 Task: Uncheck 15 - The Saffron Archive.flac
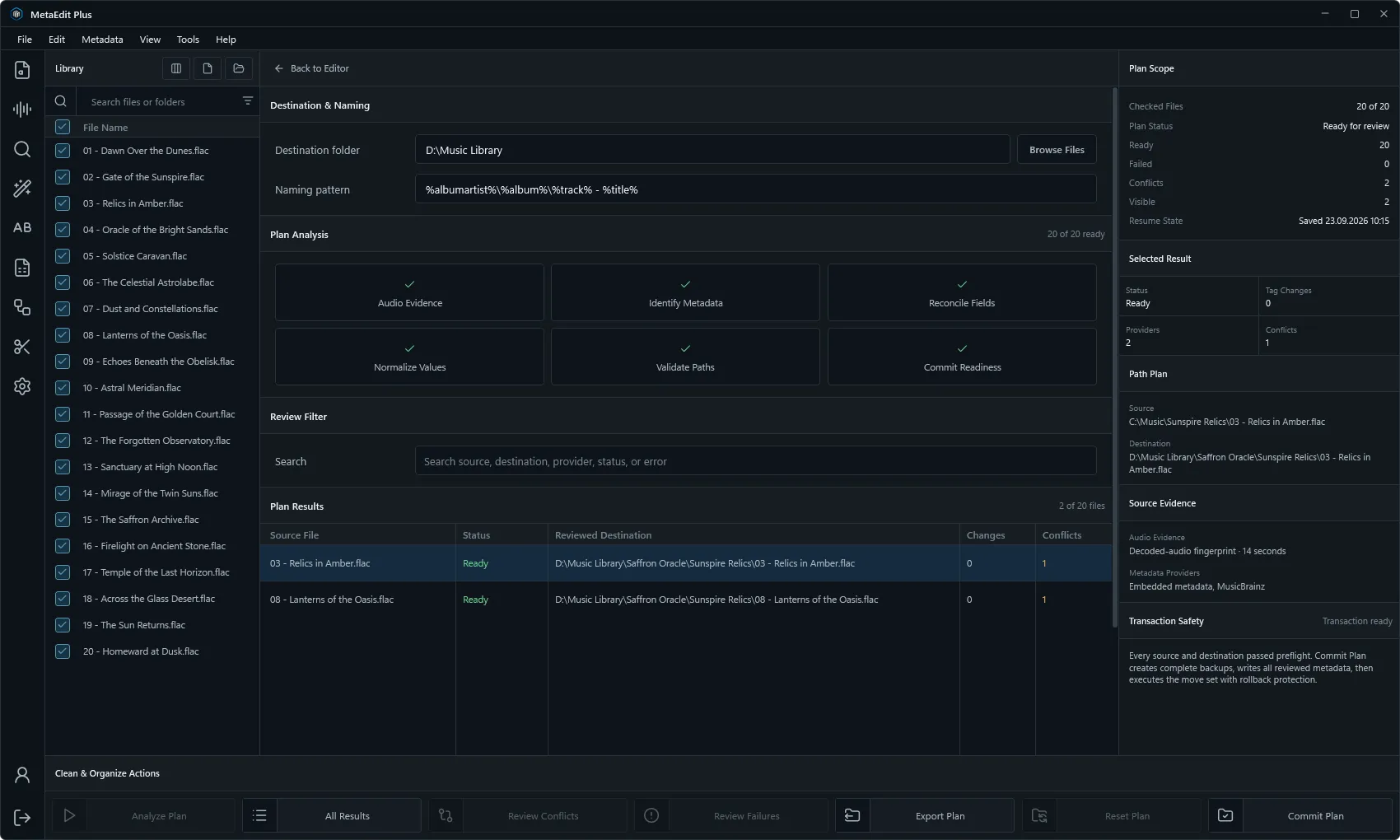pos(63,520)
